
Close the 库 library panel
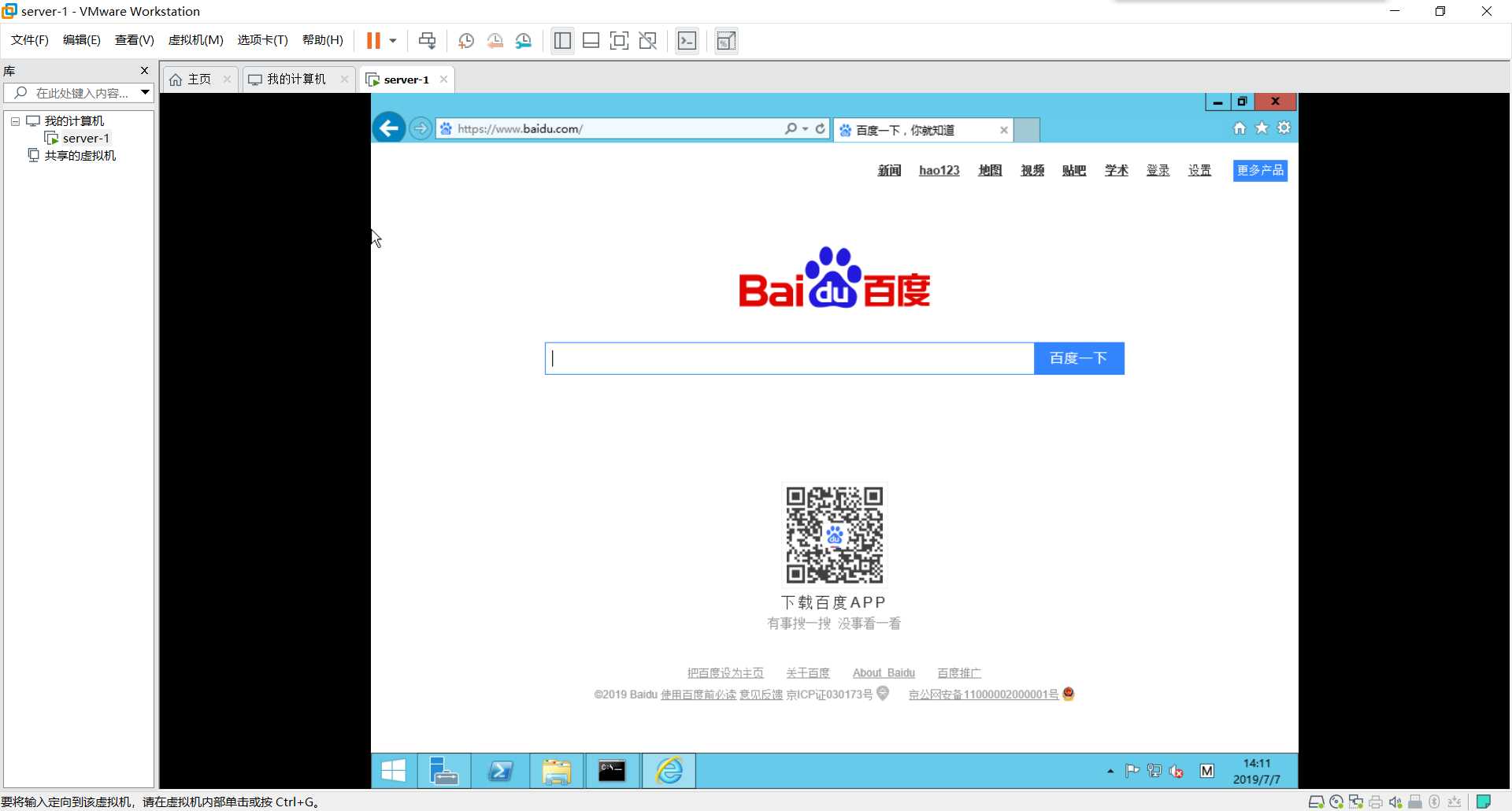tap(144, 71)
